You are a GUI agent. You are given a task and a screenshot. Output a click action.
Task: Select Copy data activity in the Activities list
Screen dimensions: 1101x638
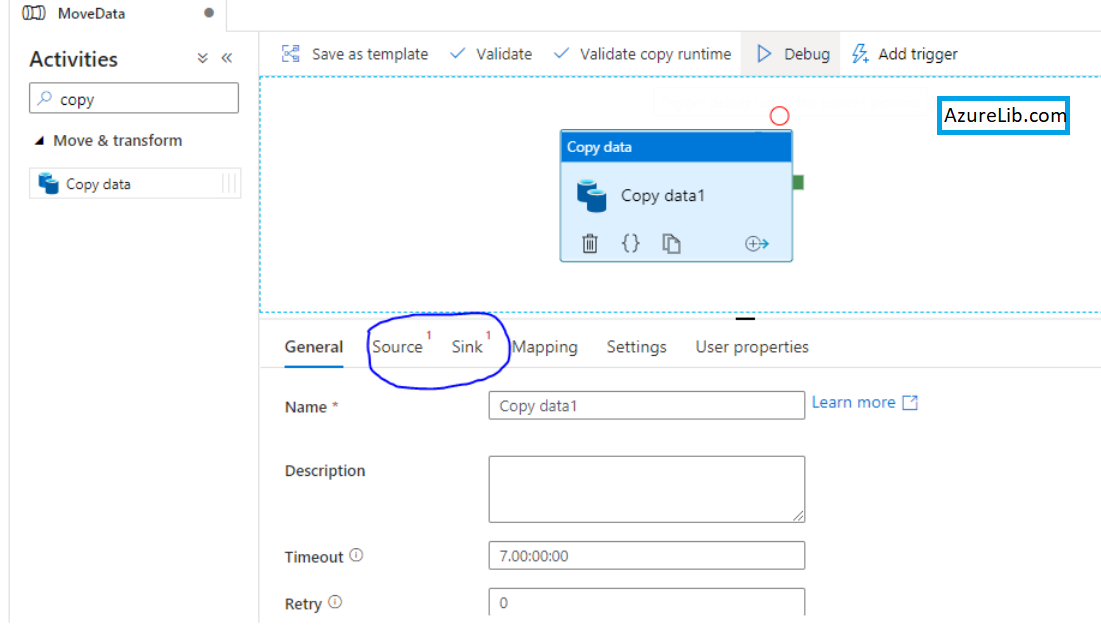[135, 184]
